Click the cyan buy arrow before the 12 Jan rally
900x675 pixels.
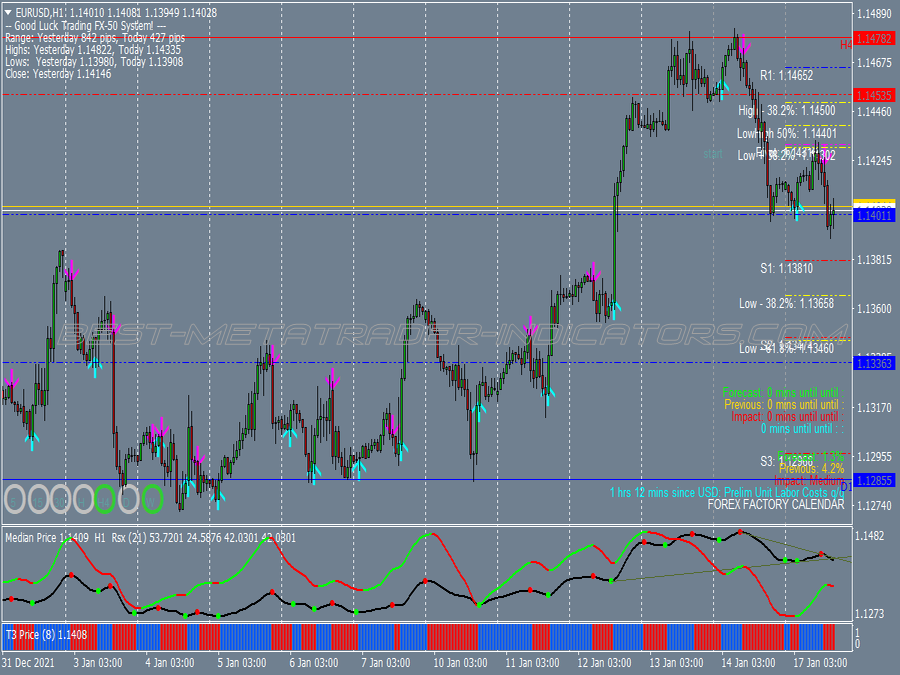(x=614, y=309)
